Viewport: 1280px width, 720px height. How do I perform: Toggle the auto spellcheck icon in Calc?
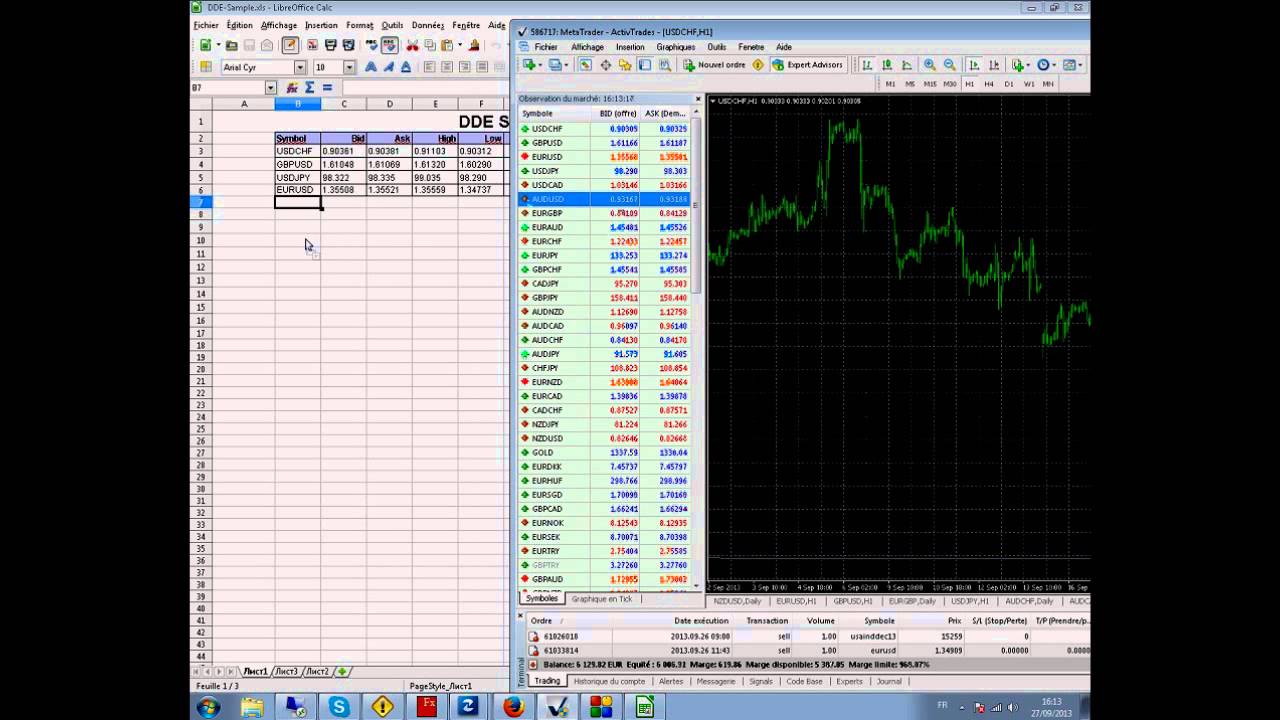(x=389, y=45)
